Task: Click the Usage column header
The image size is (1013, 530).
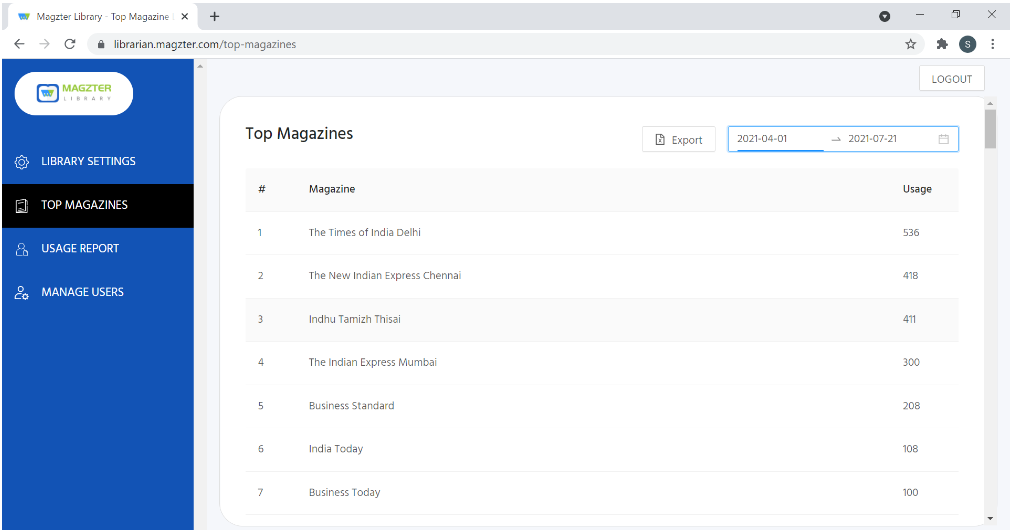Action: pyautogui.click(x=917, y=189)
